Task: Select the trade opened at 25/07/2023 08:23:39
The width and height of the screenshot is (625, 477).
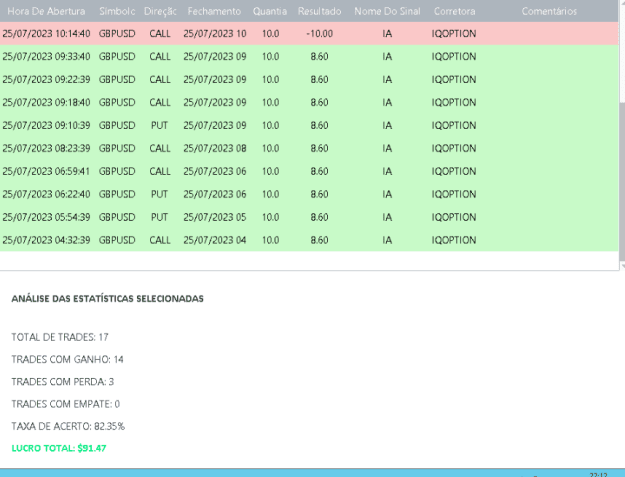Action: click(309, 148)
